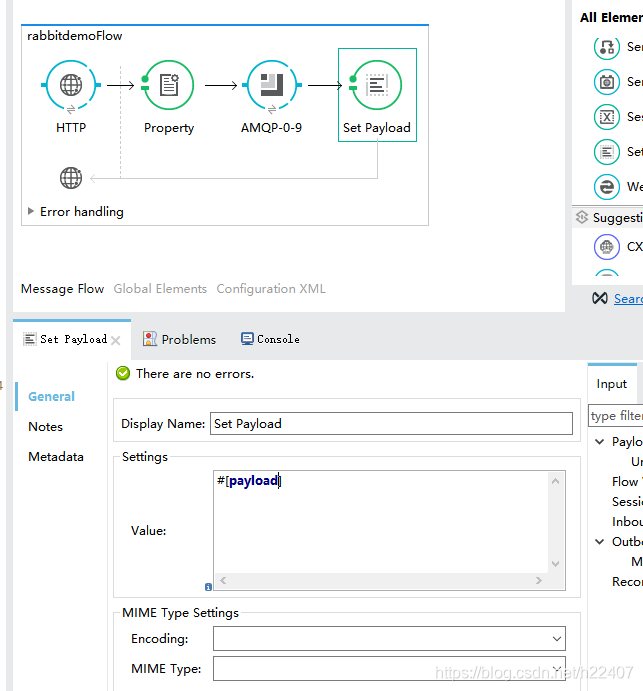
Task: Collapse the Outbound tree node
Action: (x=599, y=542)
